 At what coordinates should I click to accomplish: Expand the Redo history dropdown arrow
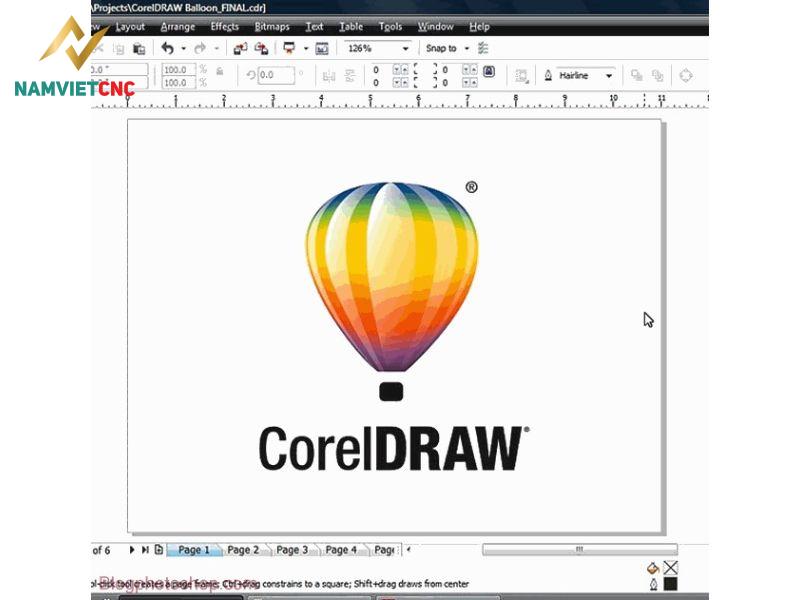click(216, 49)
